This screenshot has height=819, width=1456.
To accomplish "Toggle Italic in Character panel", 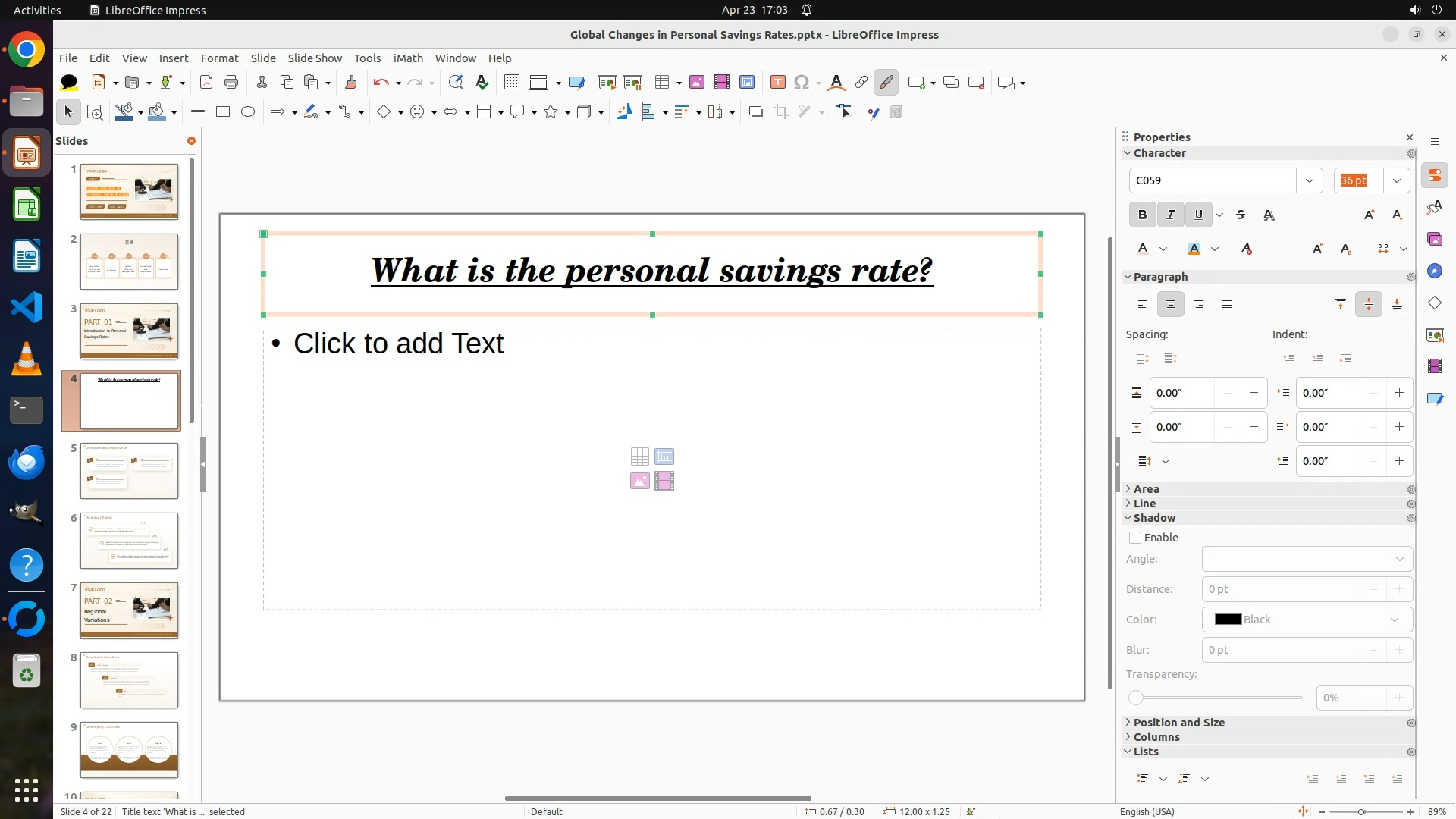I will 1170,215.
